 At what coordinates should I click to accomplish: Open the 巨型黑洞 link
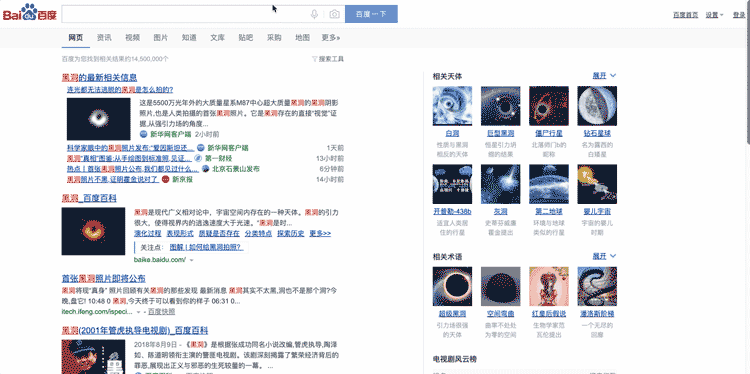pyautogui.click(x=500, y=133)
